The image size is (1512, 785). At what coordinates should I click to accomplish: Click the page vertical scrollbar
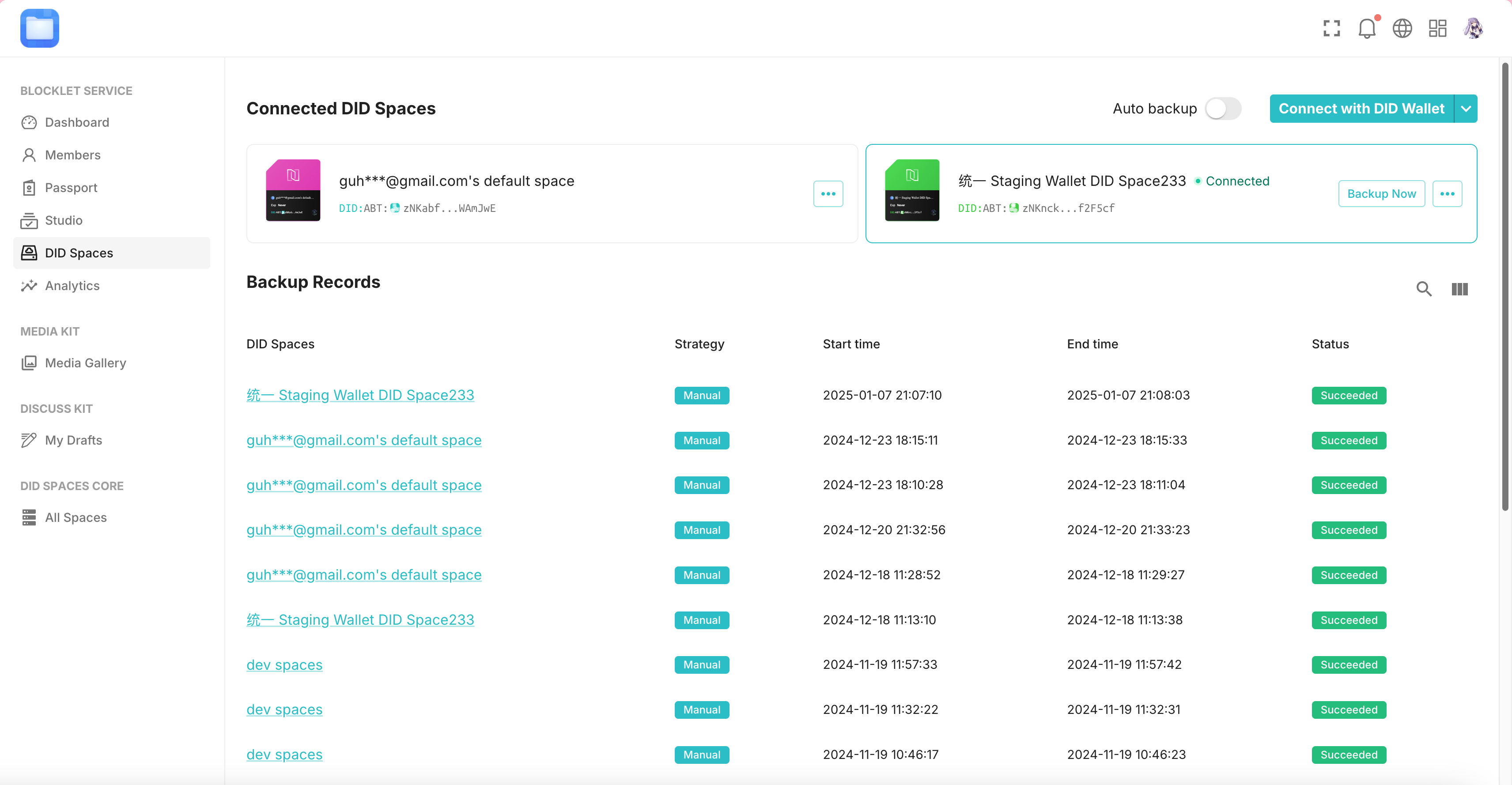pos(1504,287)
